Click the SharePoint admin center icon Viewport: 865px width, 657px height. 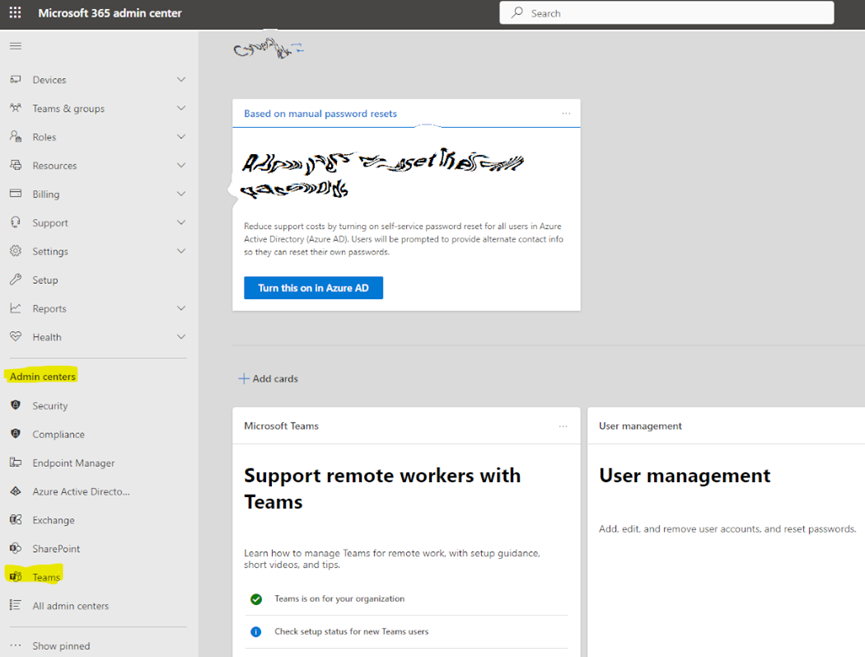(x=15, y=549)
